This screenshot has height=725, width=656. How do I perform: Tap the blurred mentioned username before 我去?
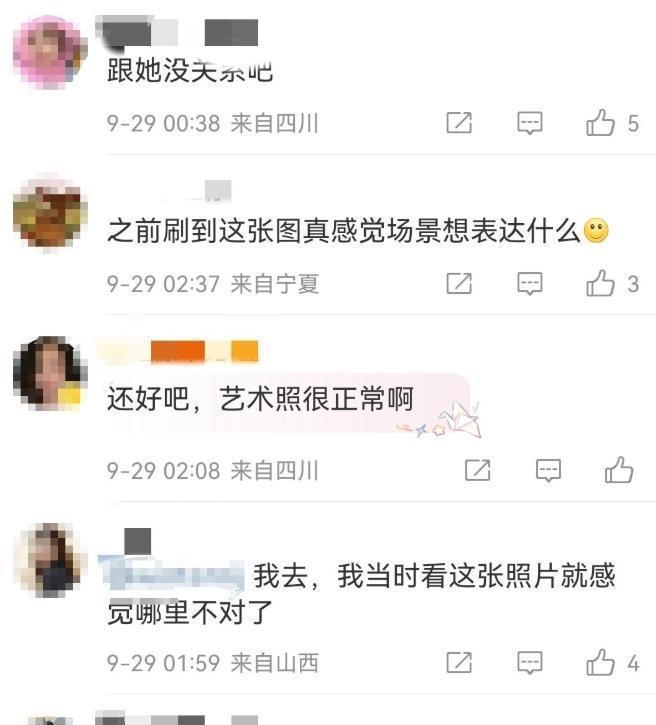(x=171, y=575)
